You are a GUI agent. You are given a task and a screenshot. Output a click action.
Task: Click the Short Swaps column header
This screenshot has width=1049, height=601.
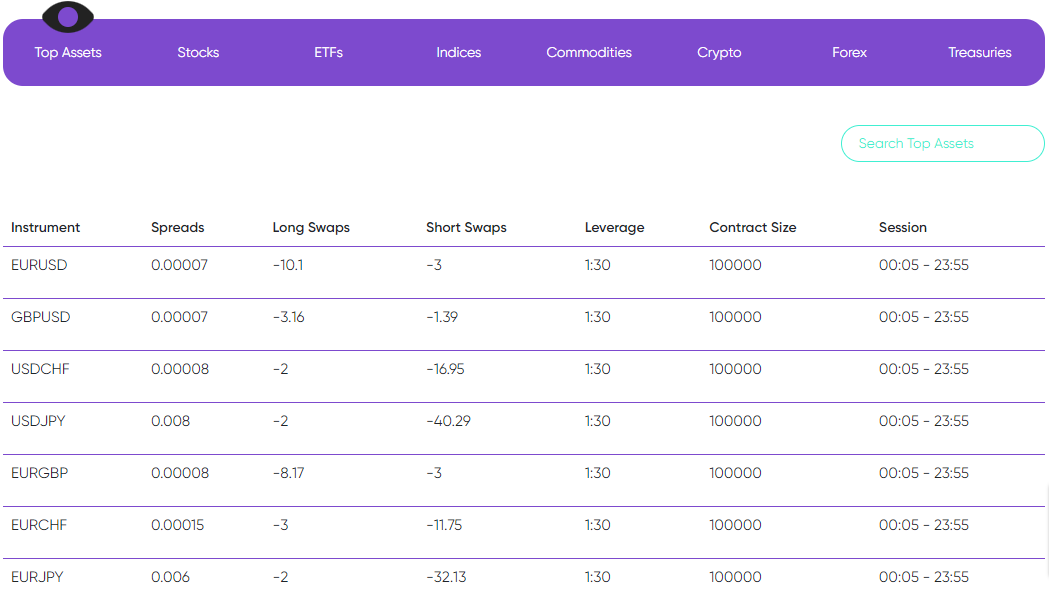(x=466, y=228)
